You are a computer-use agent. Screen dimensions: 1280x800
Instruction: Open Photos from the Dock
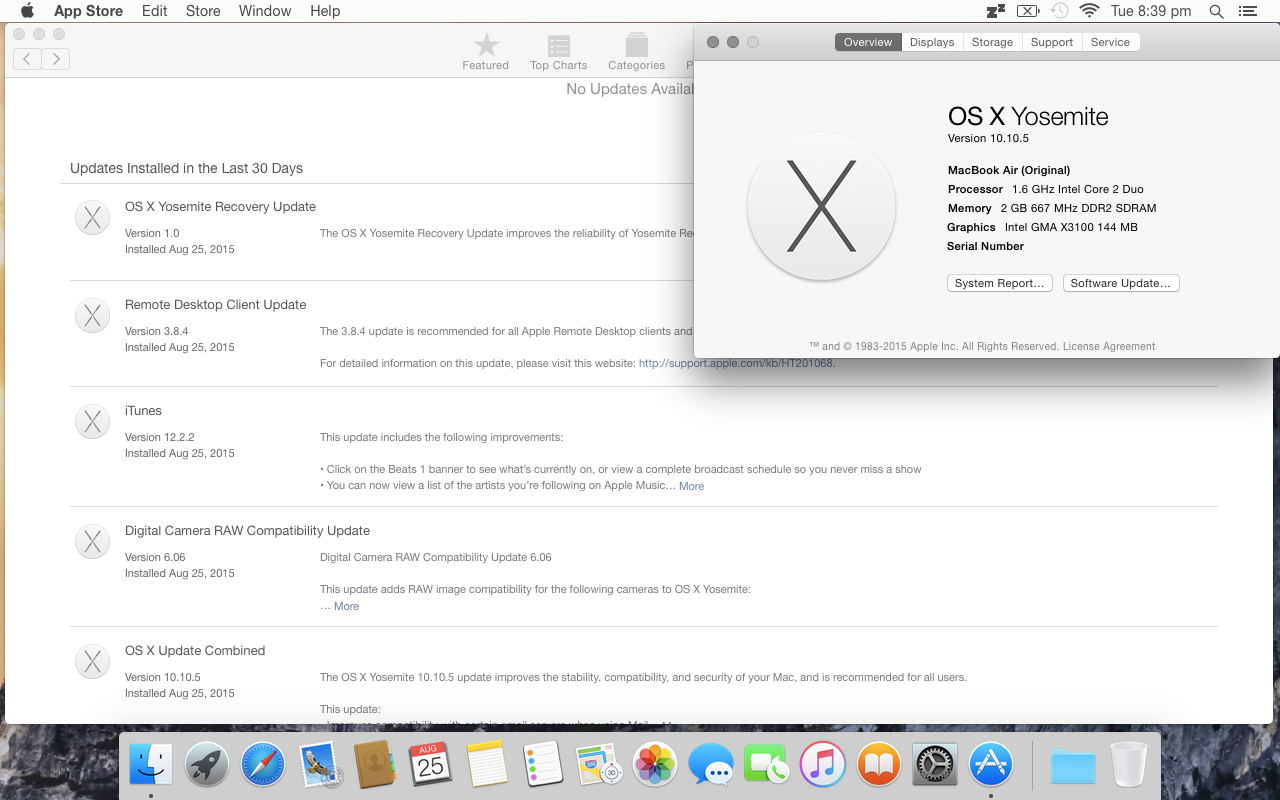[655, 766]
